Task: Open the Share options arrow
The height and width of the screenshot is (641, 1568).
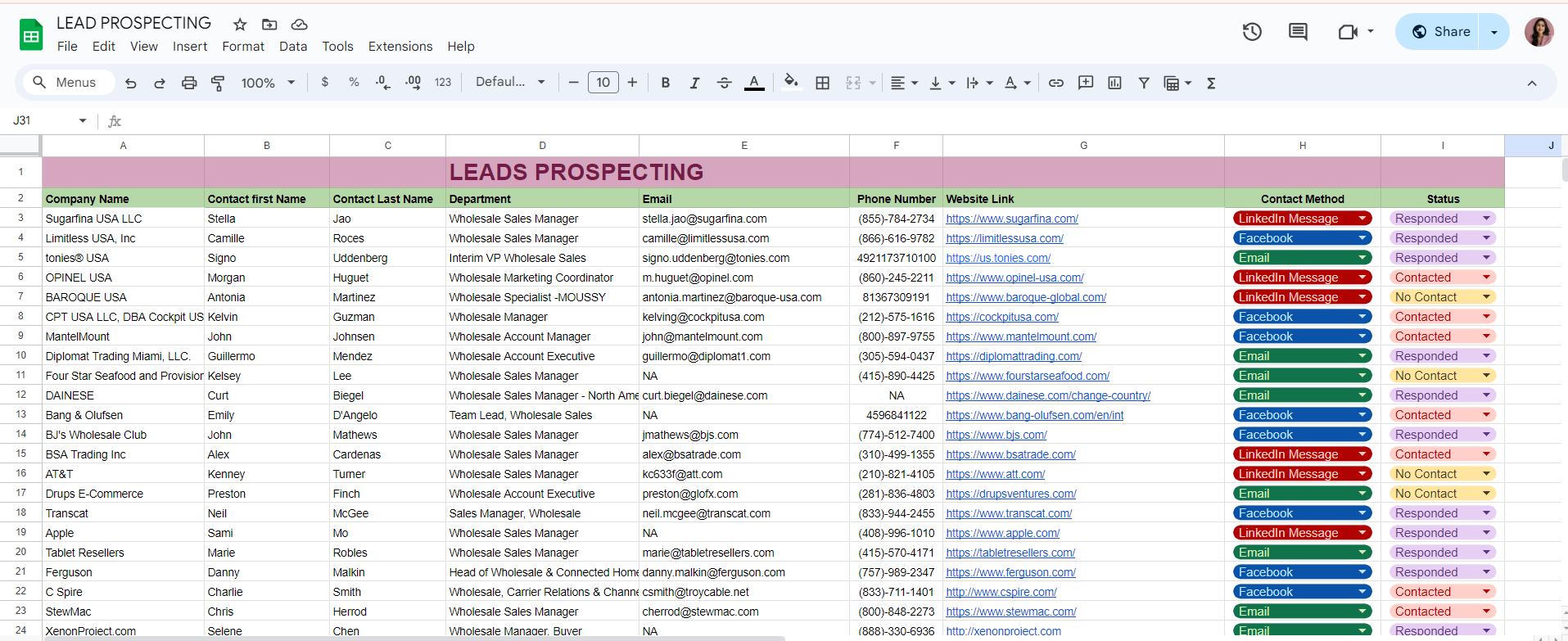Action: (1494, 32)
